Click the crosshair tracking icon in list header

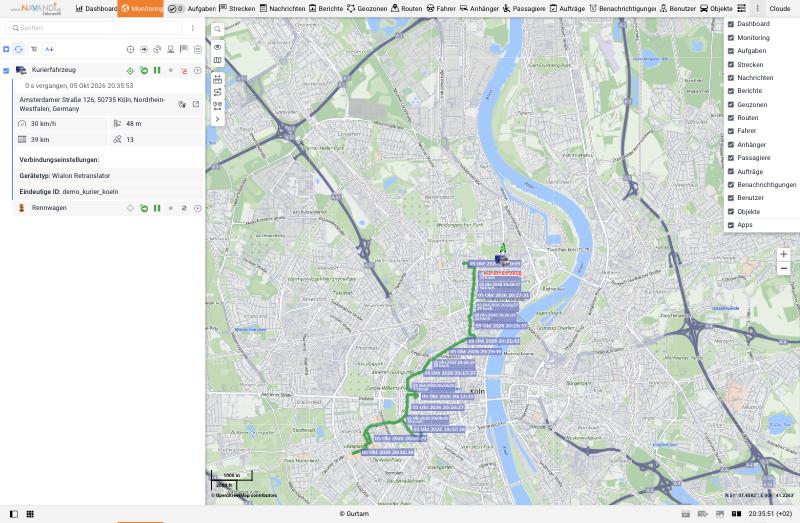pyautogui.click(x=130, y=49)
